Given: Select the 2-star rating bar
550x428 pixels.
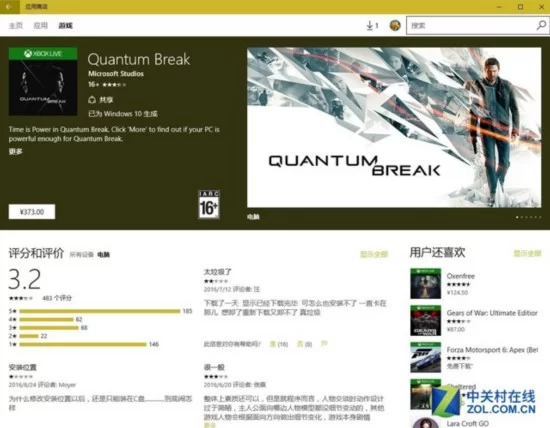Looking at the screenshot, I should tap(28, 336).
